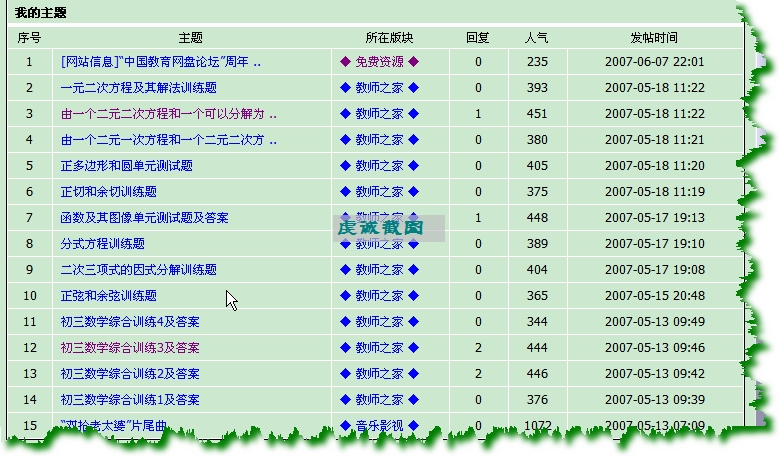This screenshot has width=779, height=456.
Task: Go to 教师之家 board in row 12
Action: point(380,348)
